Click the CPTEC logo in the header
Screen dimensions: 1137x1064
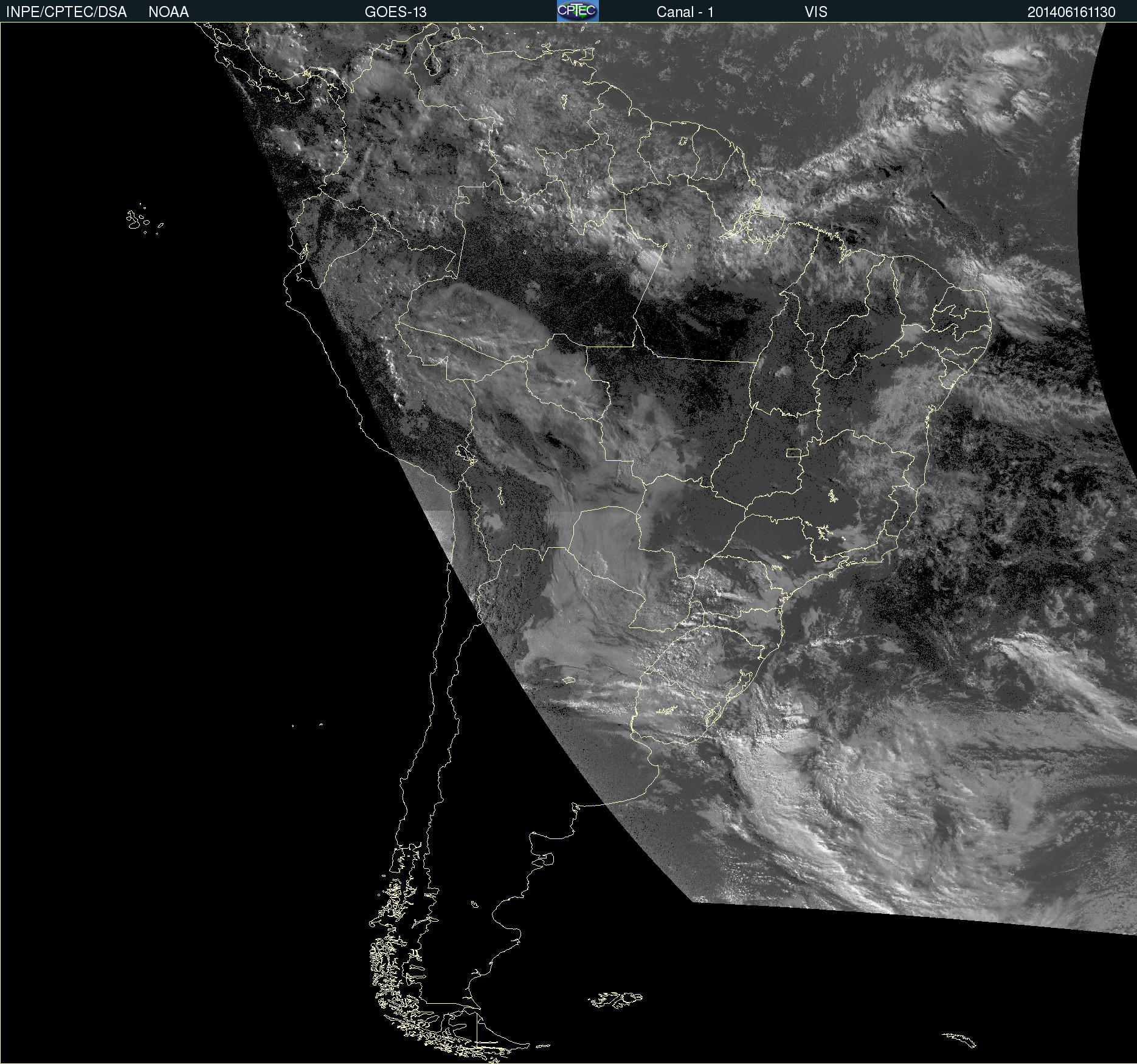578,11
